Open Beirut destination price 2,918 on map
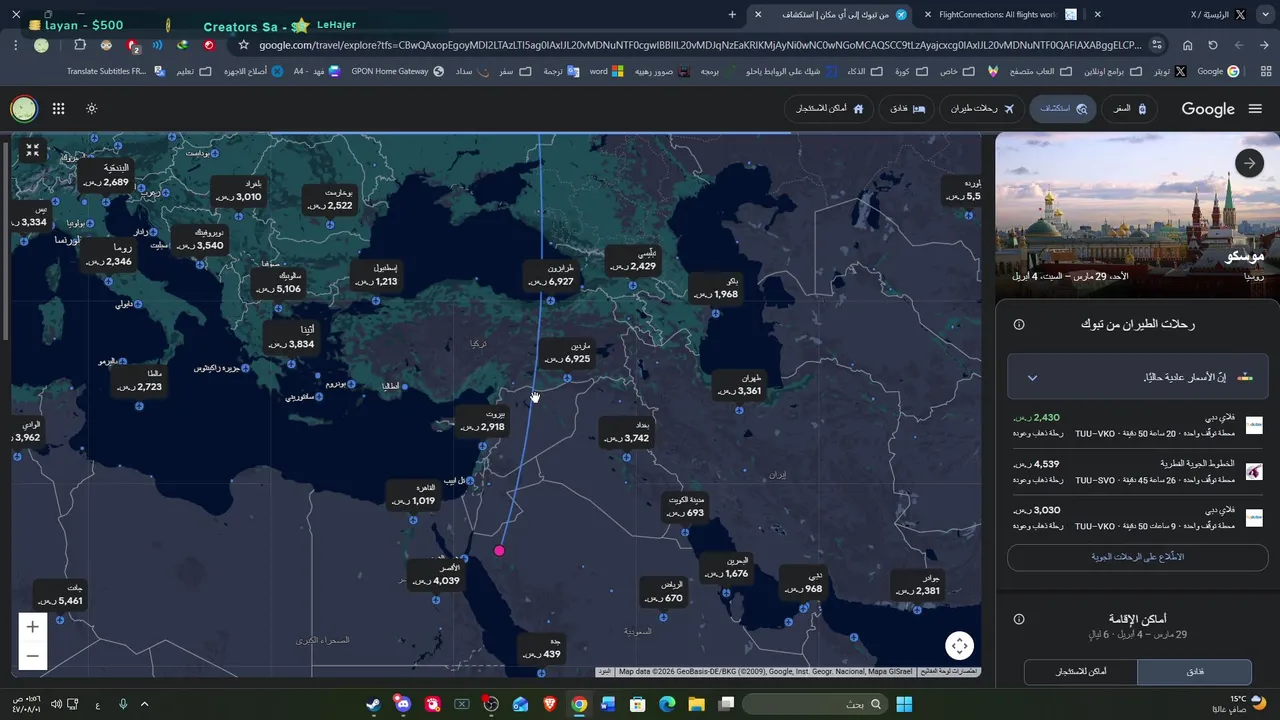This screenshot has width=1280, height=720. 484,420
